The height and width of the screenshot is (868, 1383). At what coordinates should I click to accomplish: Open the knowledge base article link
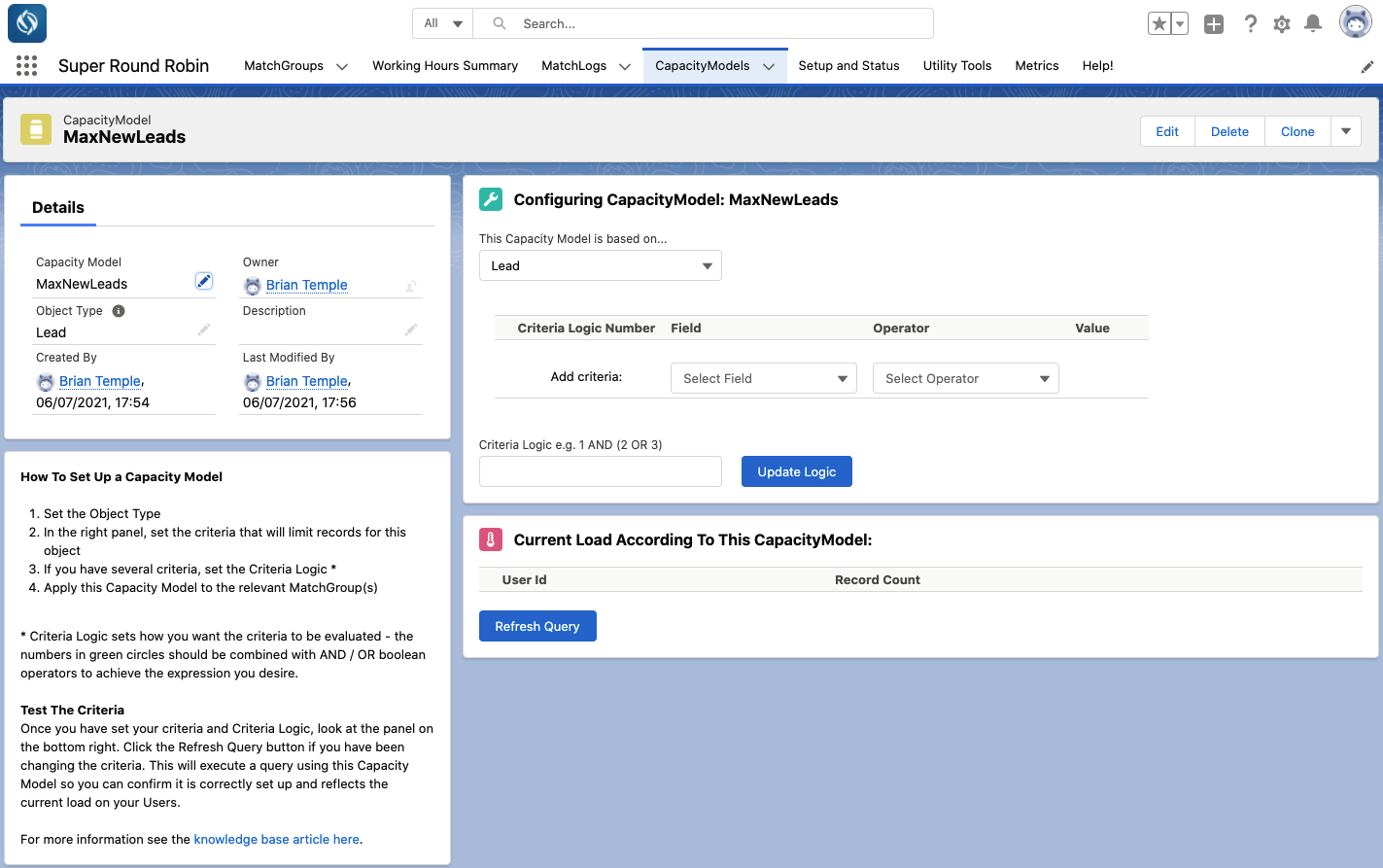tap(277, 839)
